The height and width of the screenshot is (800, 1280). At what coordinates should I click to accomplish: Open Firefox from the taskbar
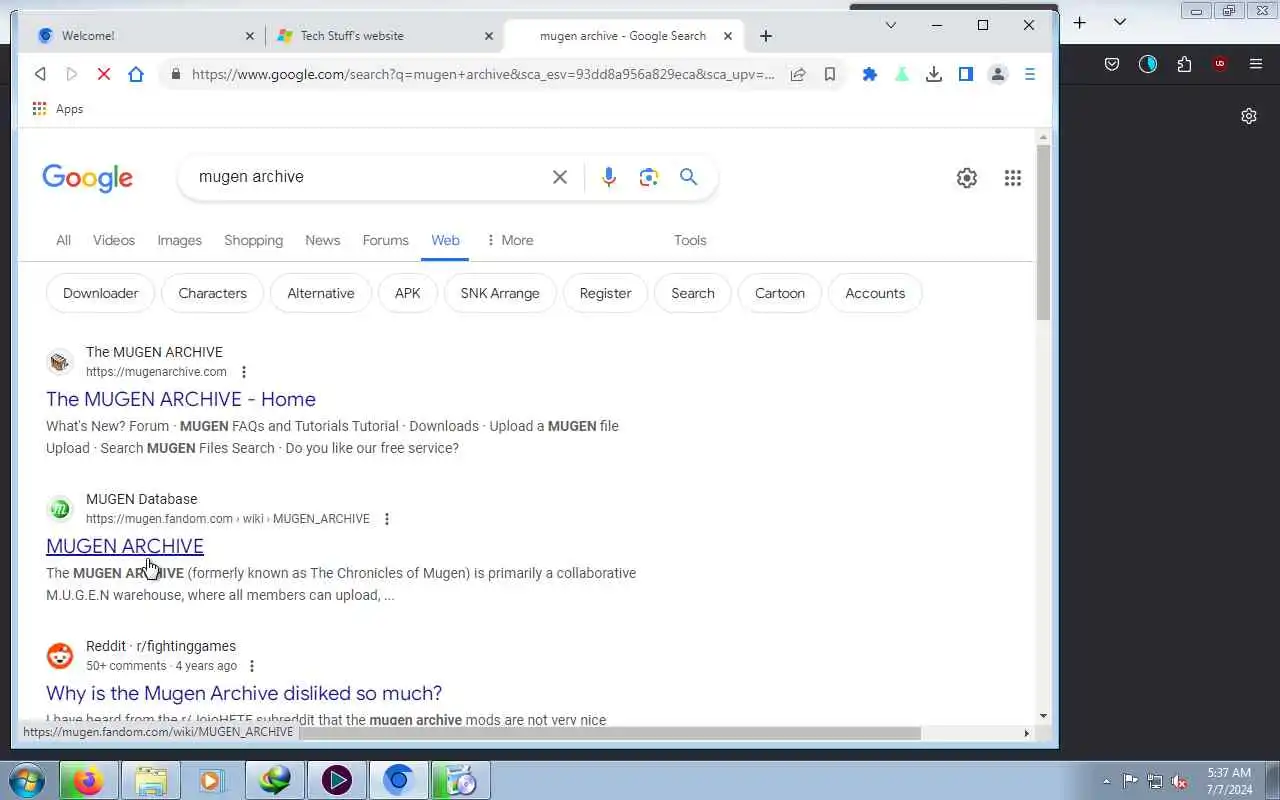(89, 780)
